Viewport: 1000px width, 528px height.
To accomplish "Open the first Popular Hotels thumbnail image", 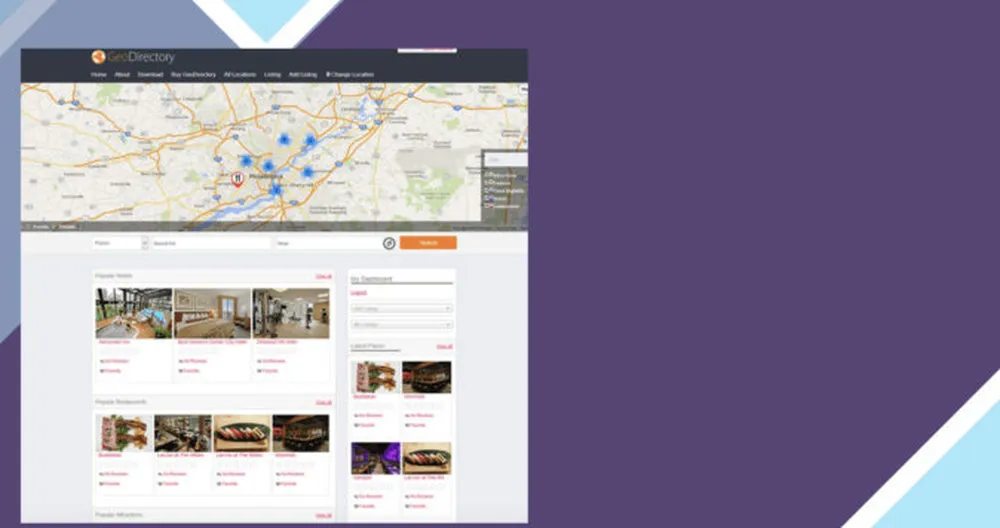I will [x=133, y=314].
